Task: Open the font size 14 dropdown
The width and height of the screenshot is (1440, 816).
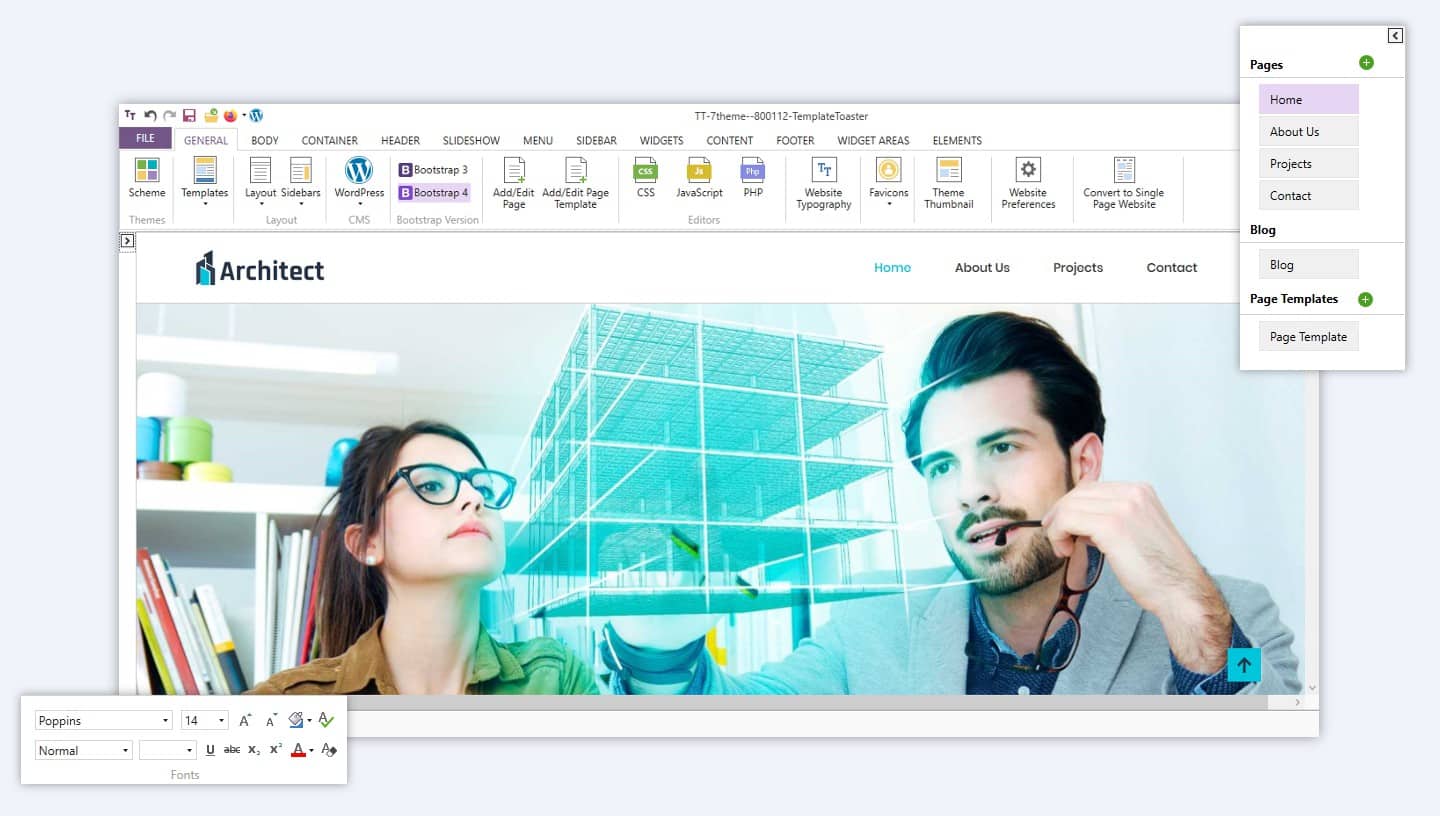Action: click(x=221, y=721)
